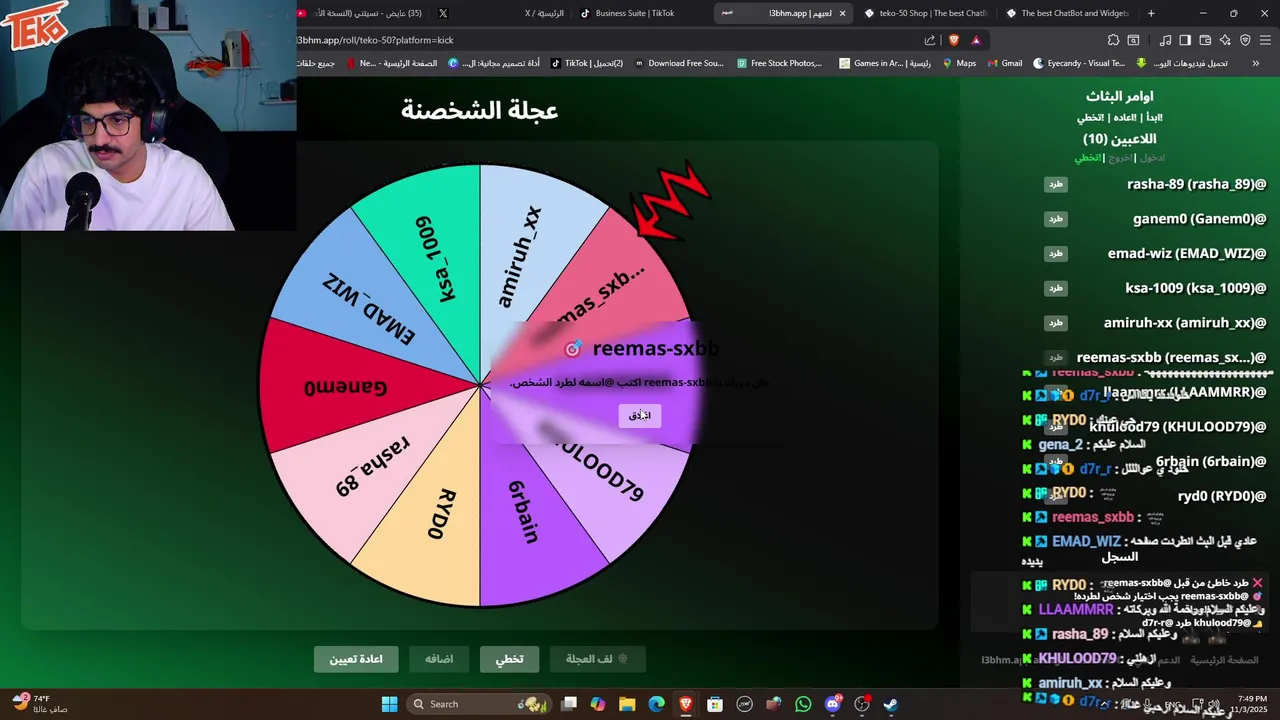Switch to The best ChatBot and Widgets tab
The height and width of the screenshot is (720, 1280).
click(x=1068, y=13)
